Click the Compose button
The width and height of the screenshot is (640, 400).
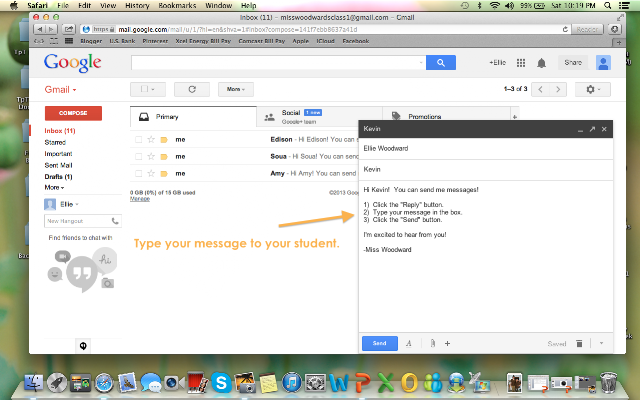tap(73, 113)
